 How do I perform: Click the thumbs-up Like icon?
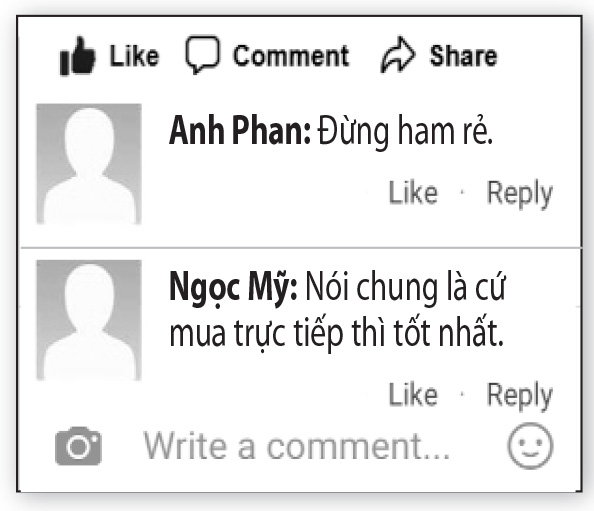point(77,56)
